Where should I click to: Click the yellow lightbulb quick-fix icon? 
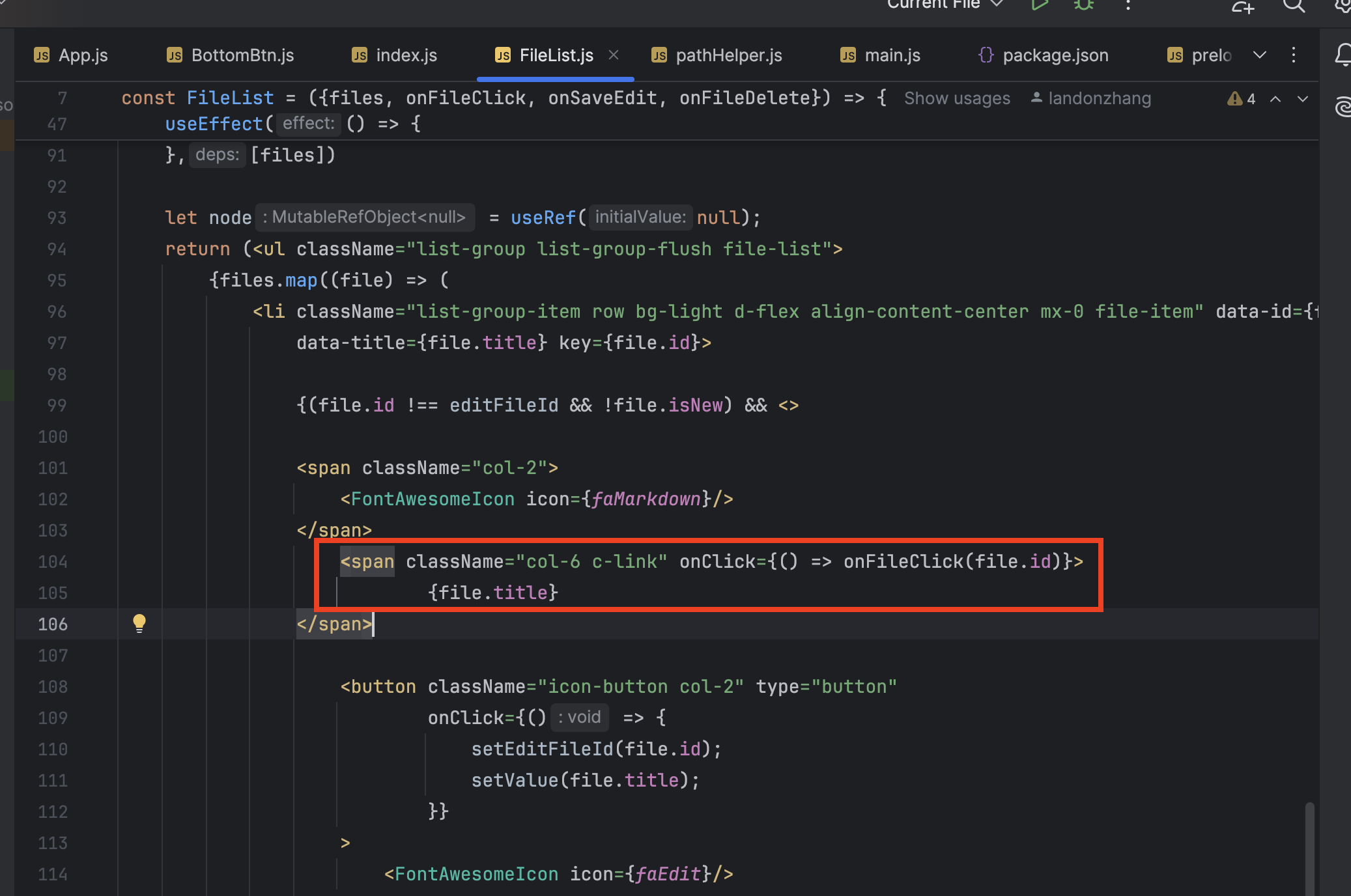139,623
